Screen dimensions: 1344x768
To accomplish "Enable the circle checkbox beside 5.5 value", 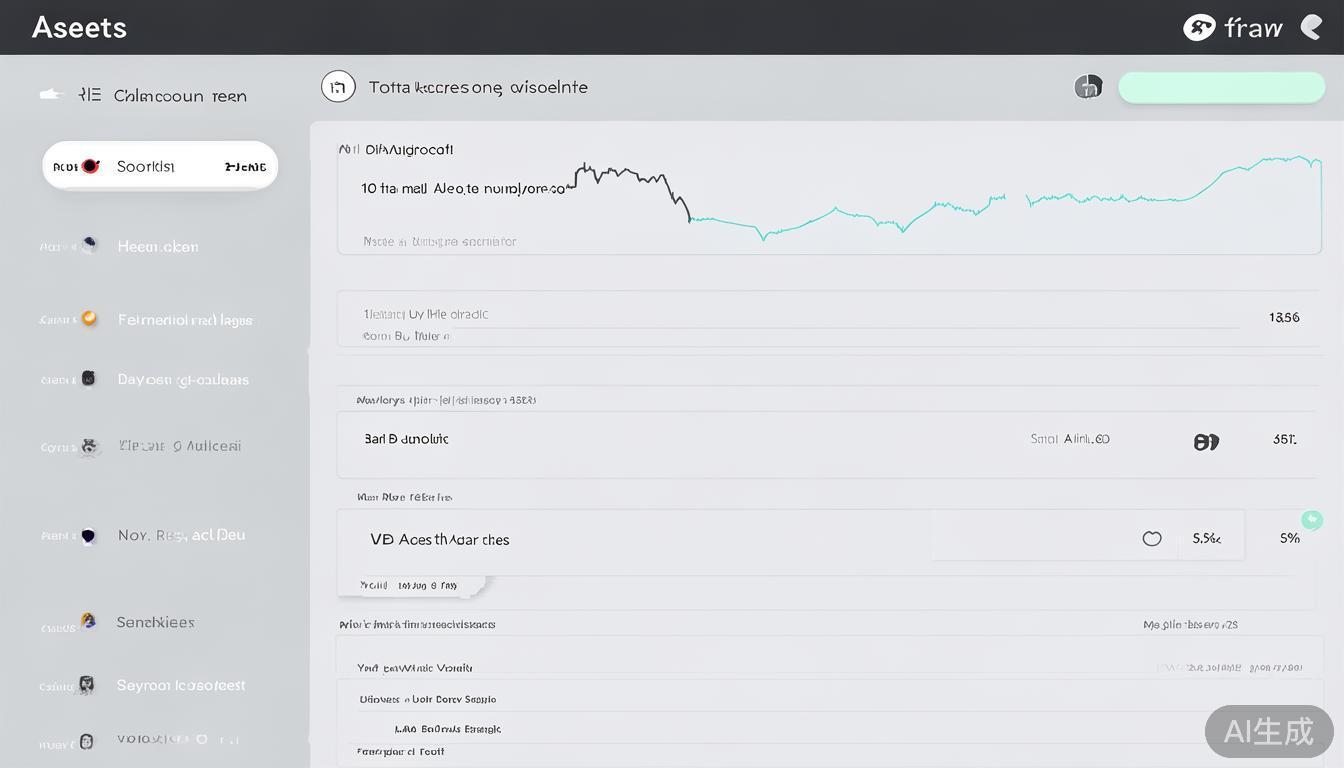I will pos(1152,538).
